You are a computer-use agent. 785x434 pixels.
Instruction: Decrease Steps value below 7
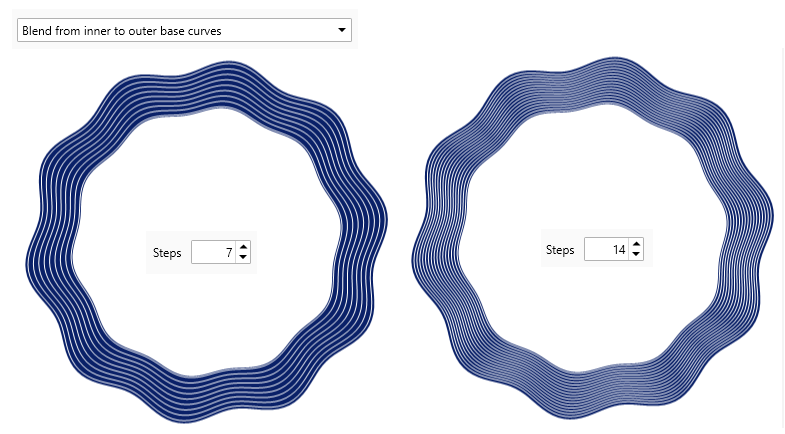tap(243, 257)
